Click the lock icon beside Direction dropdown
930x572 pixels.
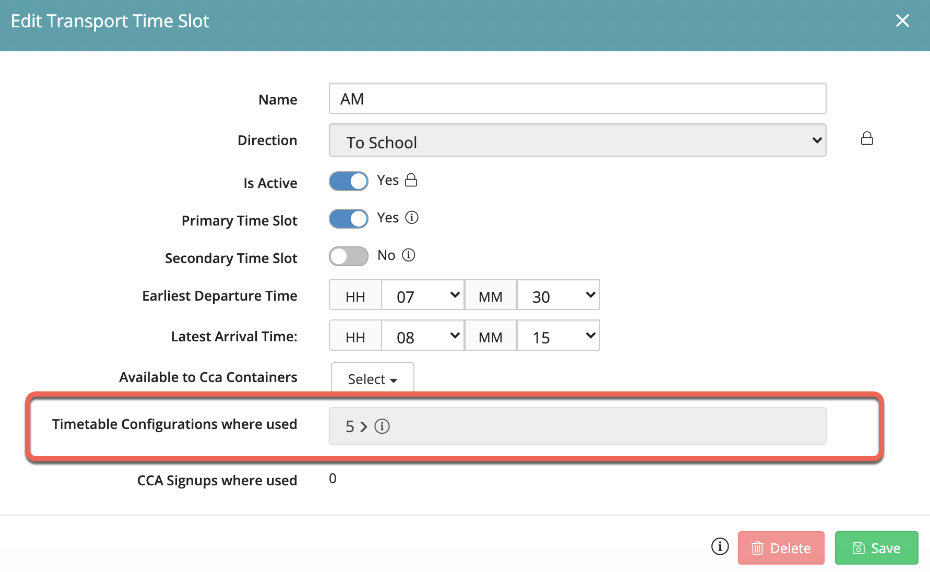click(867, 140)
